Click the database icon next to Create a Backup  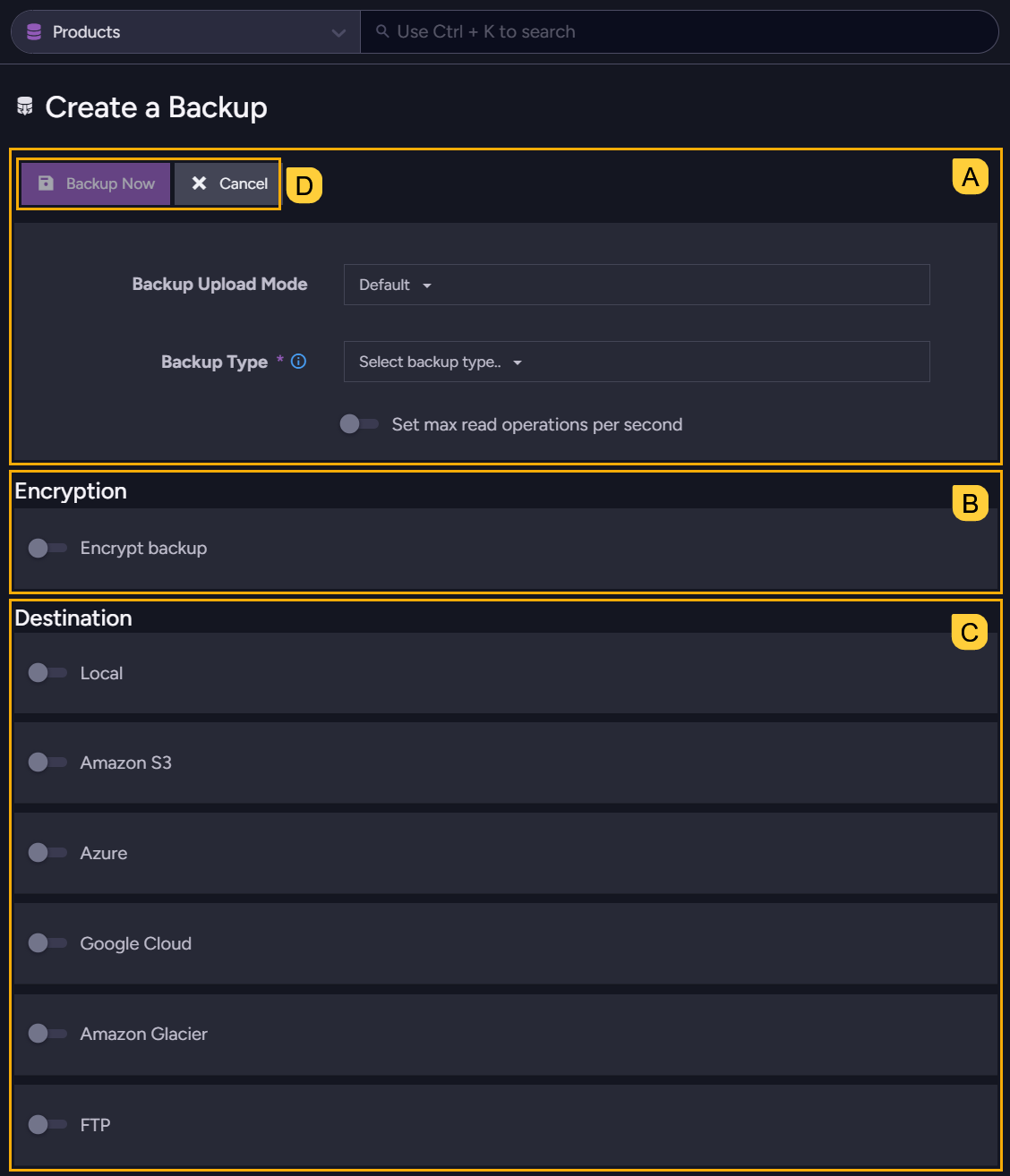pos(25,107)
